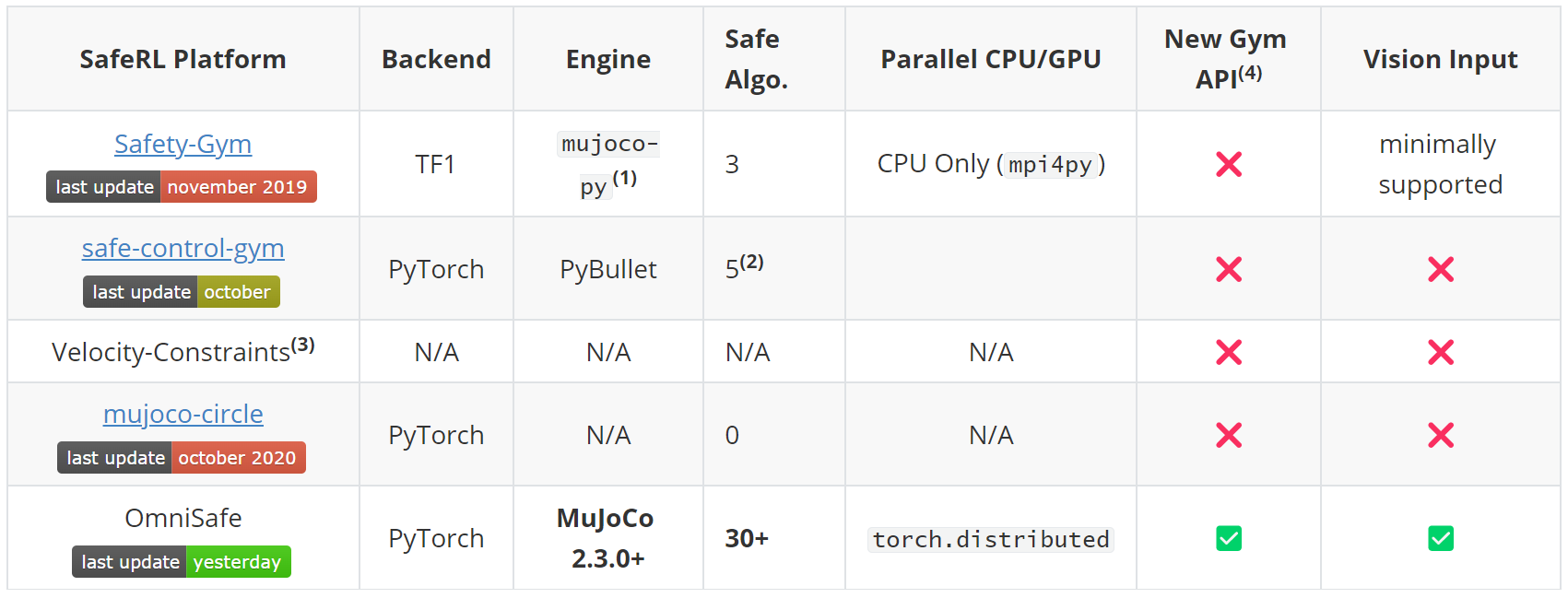Click green checkmark for OmniSafe Vision Input
The width and height of the screenshot is (1568, 598).
click(1441, 538)
